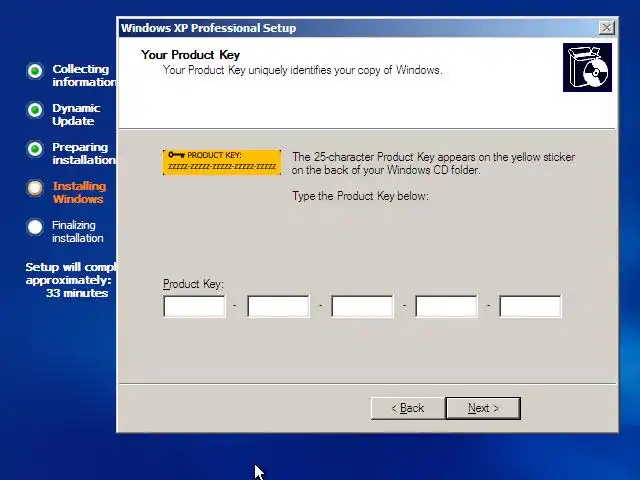640x480 pixels.
Task: Focus the first Product Key field
Action: (x=194, y=306)
